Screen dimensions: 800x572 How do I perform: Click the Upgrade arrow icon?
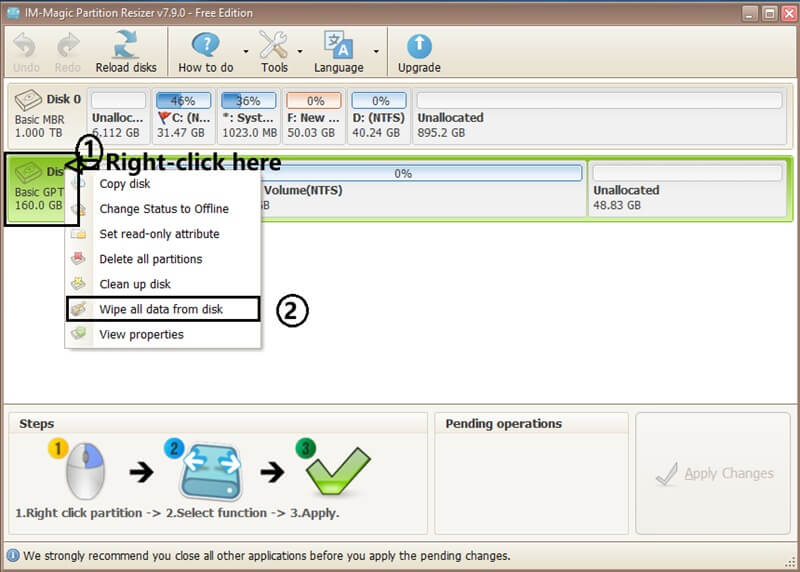[x=419, y=46]
